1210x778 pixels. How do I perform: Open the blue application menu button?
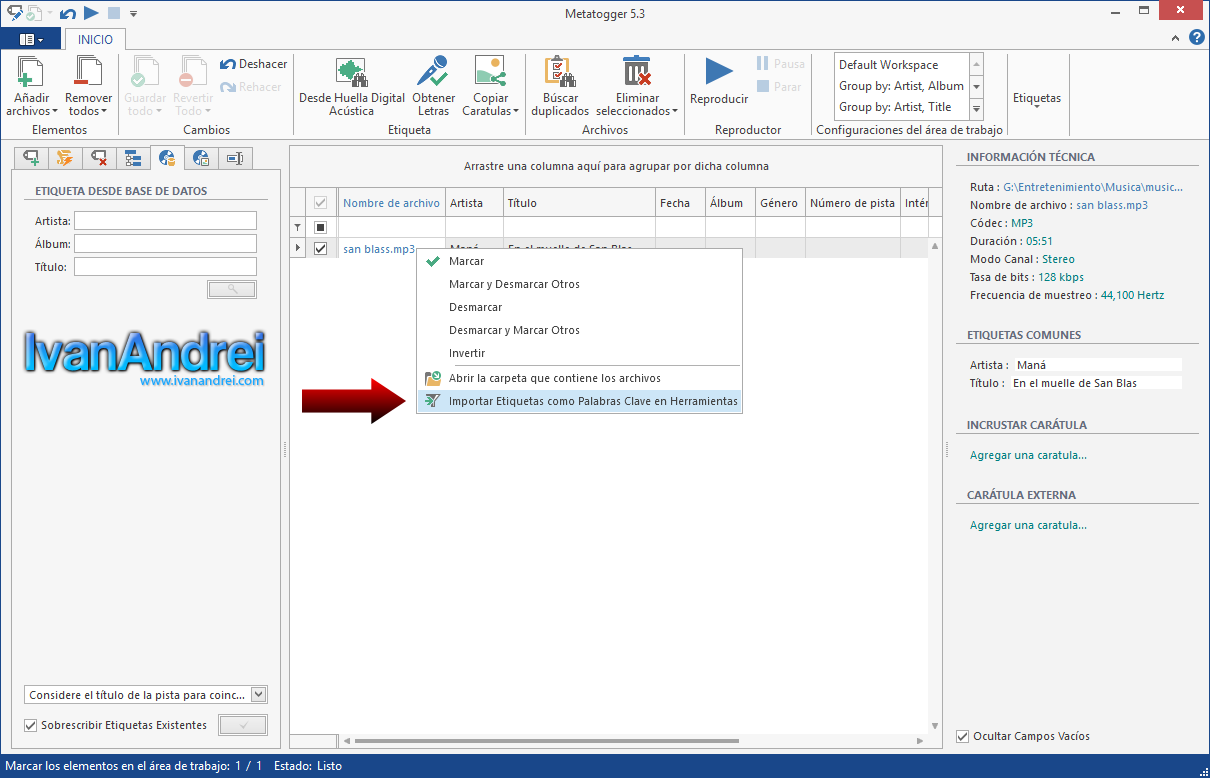point(31,39)
